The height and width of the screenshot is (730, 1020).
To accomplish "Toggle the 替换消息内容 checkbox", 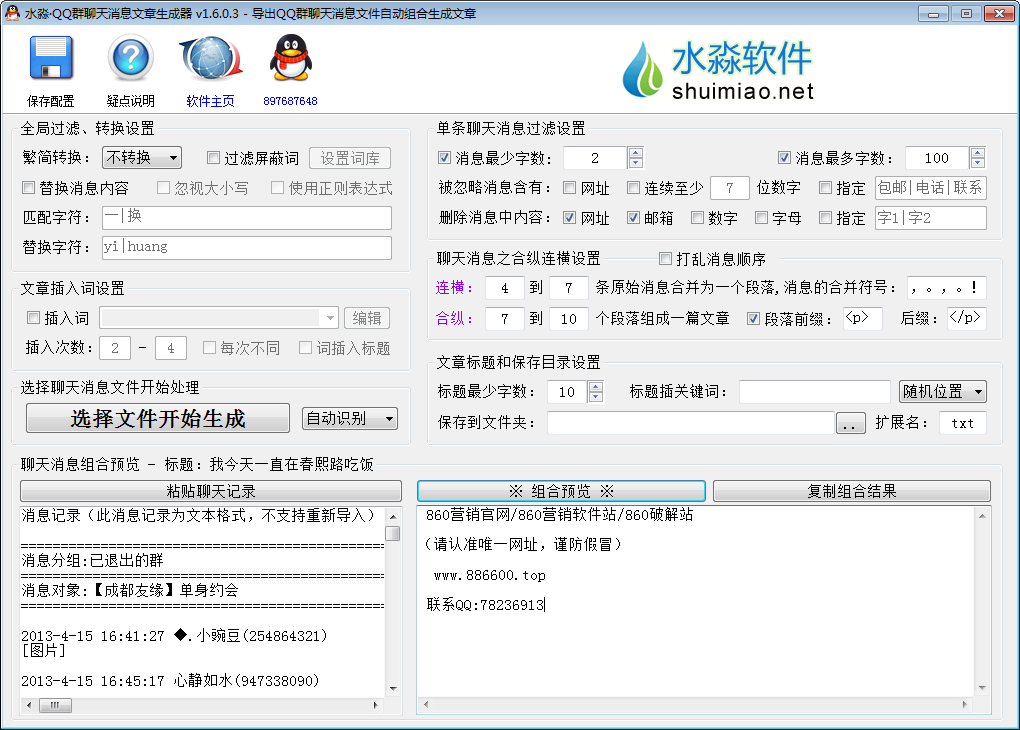I will [28, 188].
